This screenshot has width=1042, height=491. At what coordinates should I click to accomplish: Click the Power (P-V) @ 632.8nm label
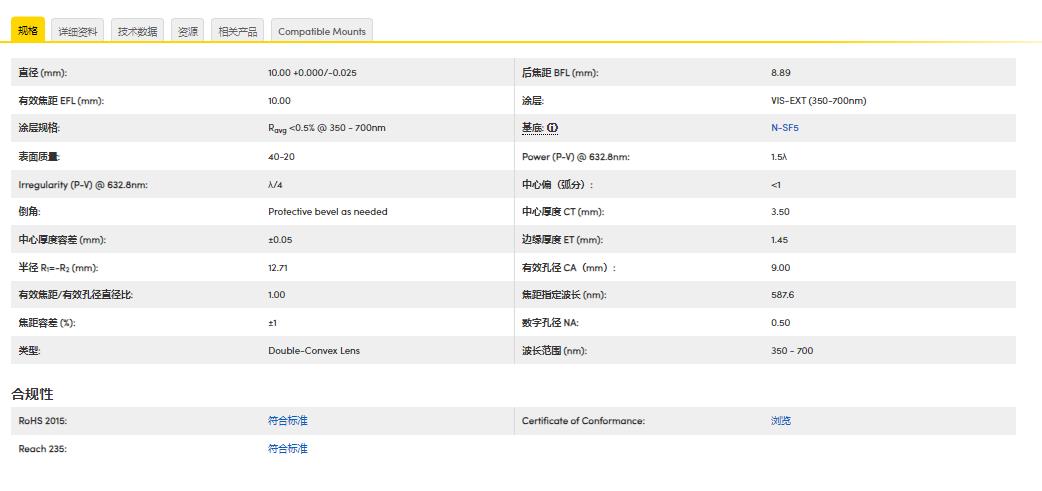[575, 157]
